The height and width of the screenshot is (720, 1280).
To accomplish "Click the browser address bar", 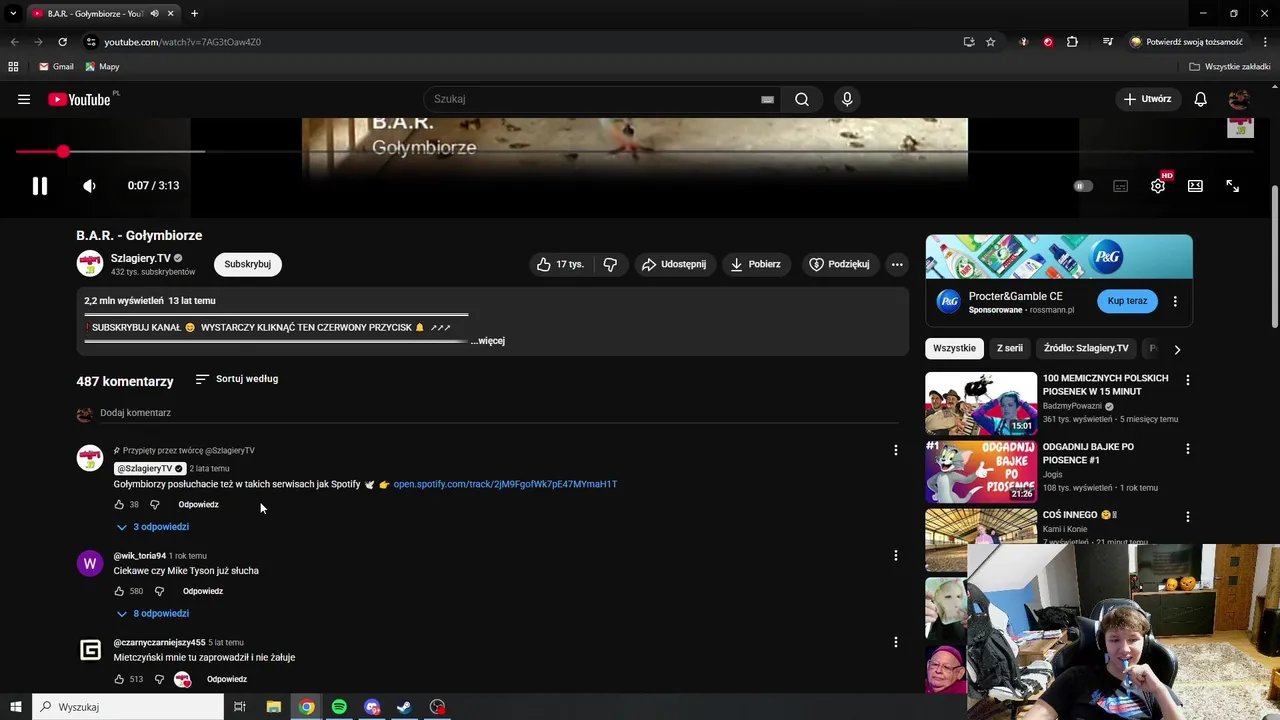I will (530, 42).
